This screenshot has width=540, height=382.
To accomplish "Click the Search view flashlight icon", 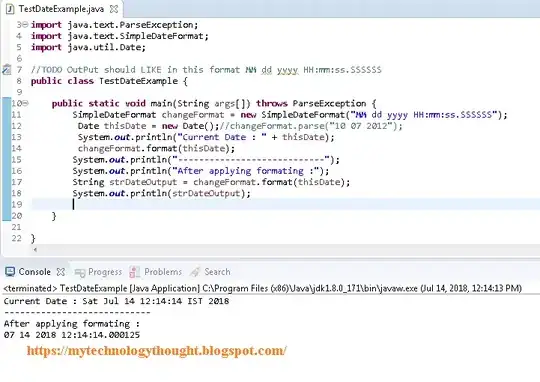I will click(195, 272).
